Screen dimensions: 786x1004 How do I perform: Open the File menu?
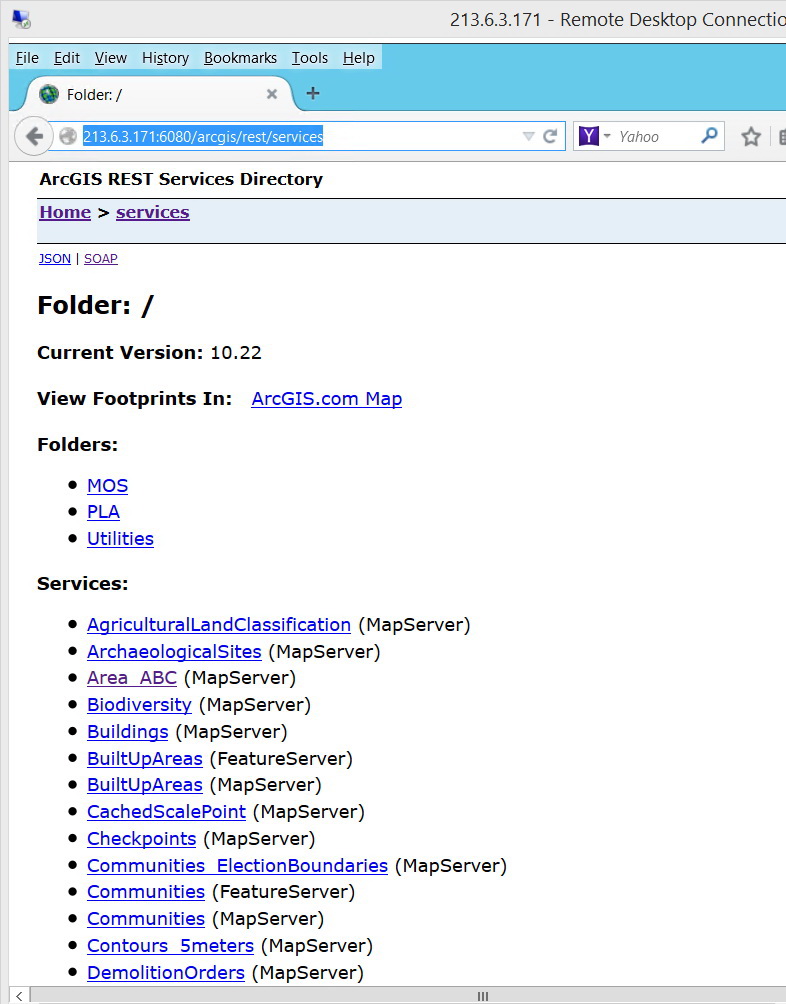(27, 58)
